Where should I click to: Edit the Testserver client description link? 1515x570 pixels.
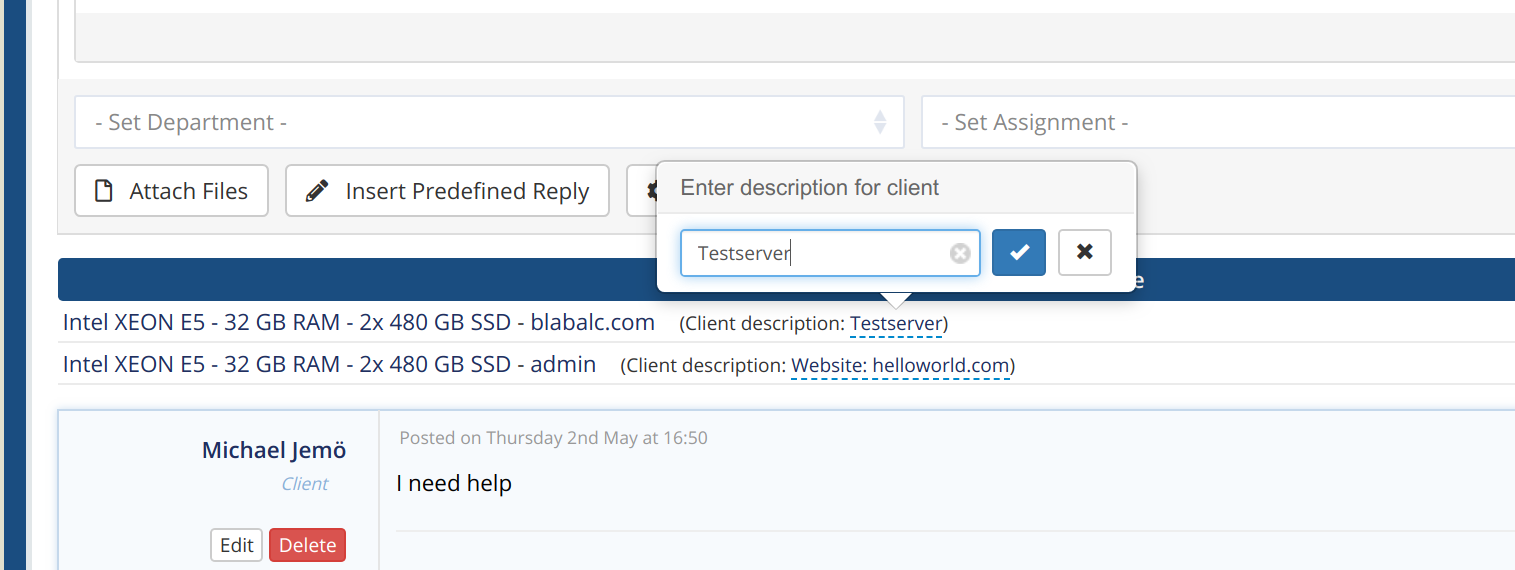click(x=896, y=323)
